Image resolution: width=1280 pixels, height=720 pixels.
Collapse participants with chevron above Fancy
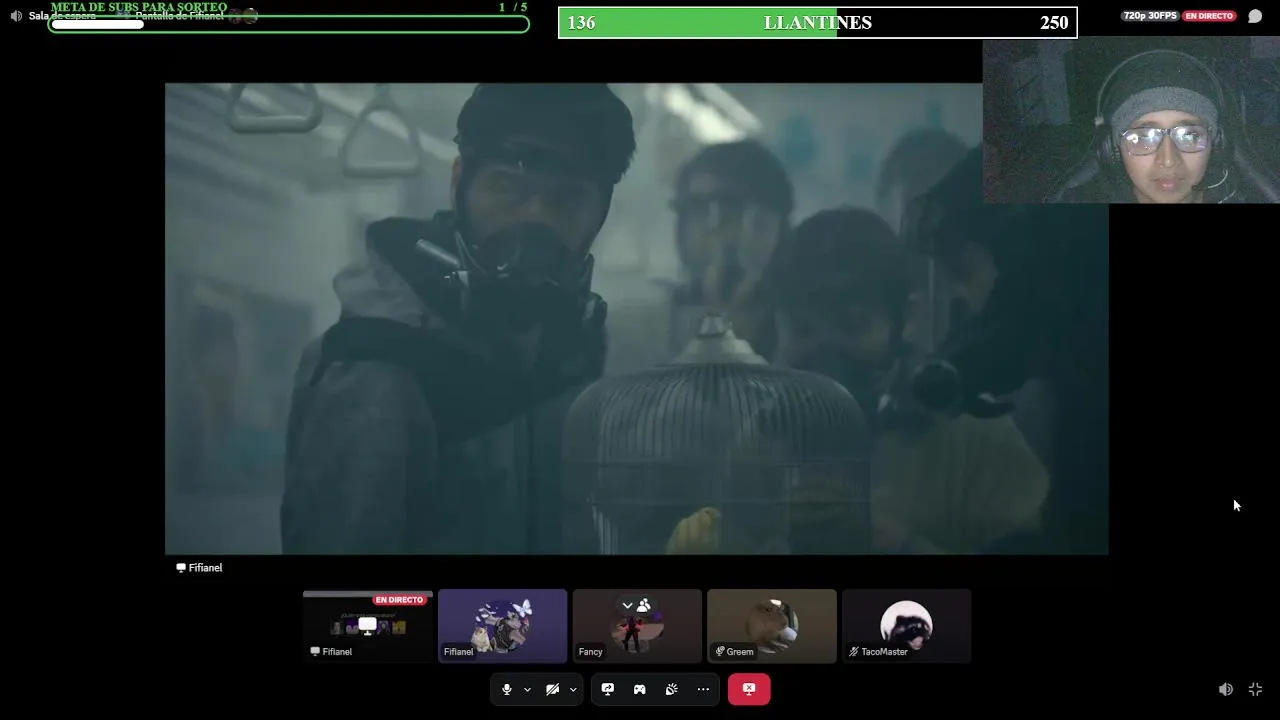coord(627,605)
